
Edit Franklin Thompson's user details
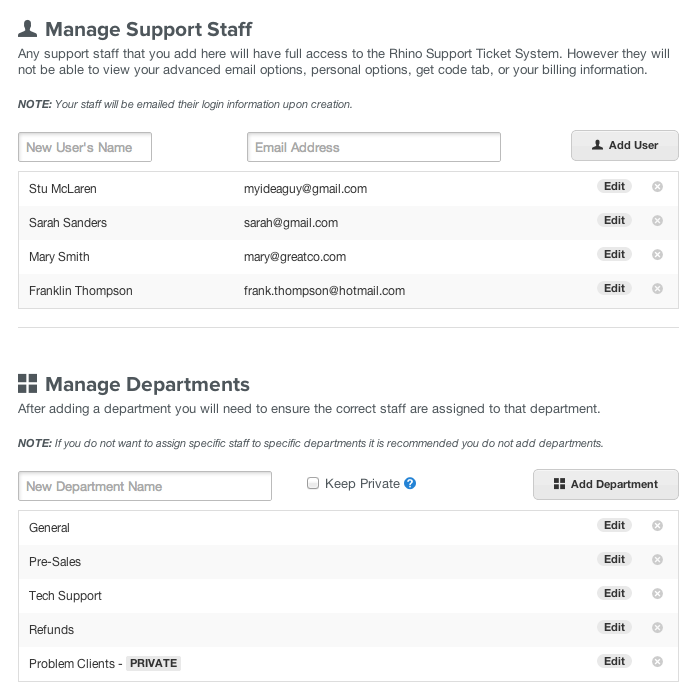coord(614,289)
